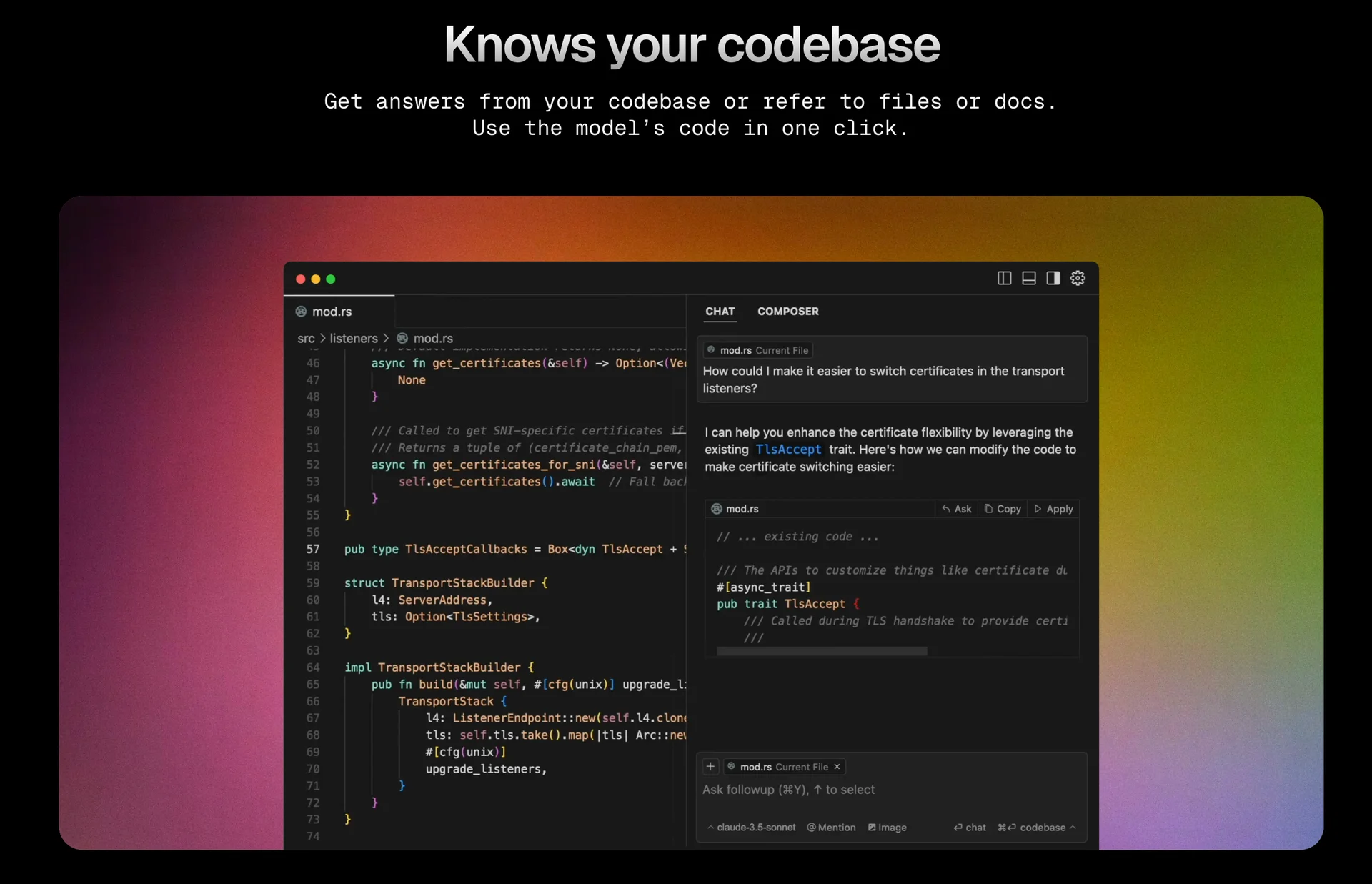Remove mod.rs current file context chip
The width and height of the screenshot is (1372, 884).
tap(837, 767)
